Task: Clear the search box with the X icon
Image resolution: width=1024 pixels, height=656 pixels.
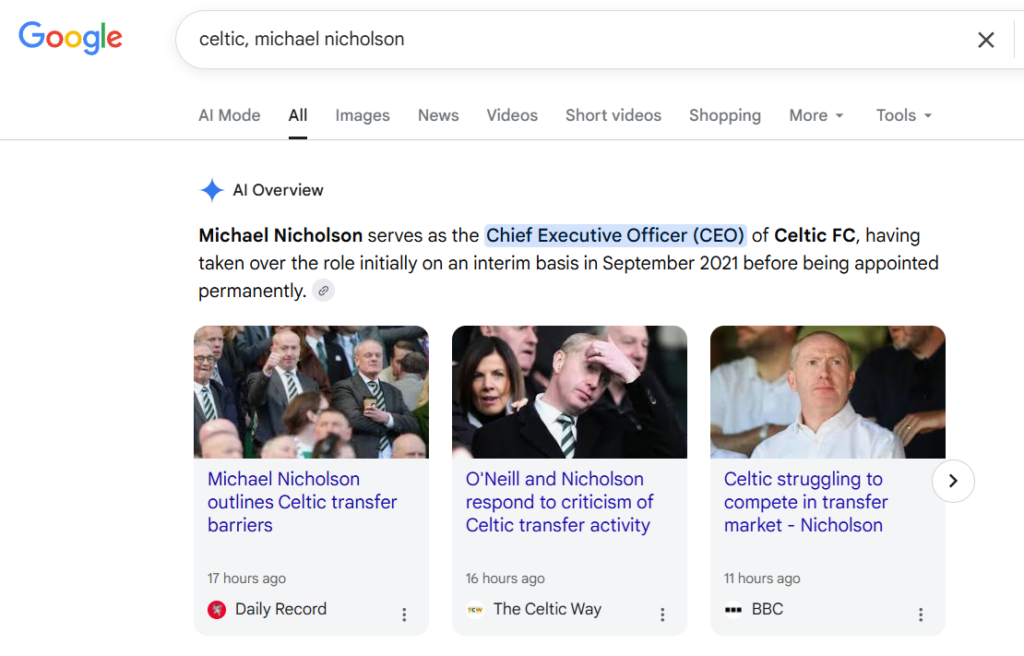Action: tap(985, 40)
